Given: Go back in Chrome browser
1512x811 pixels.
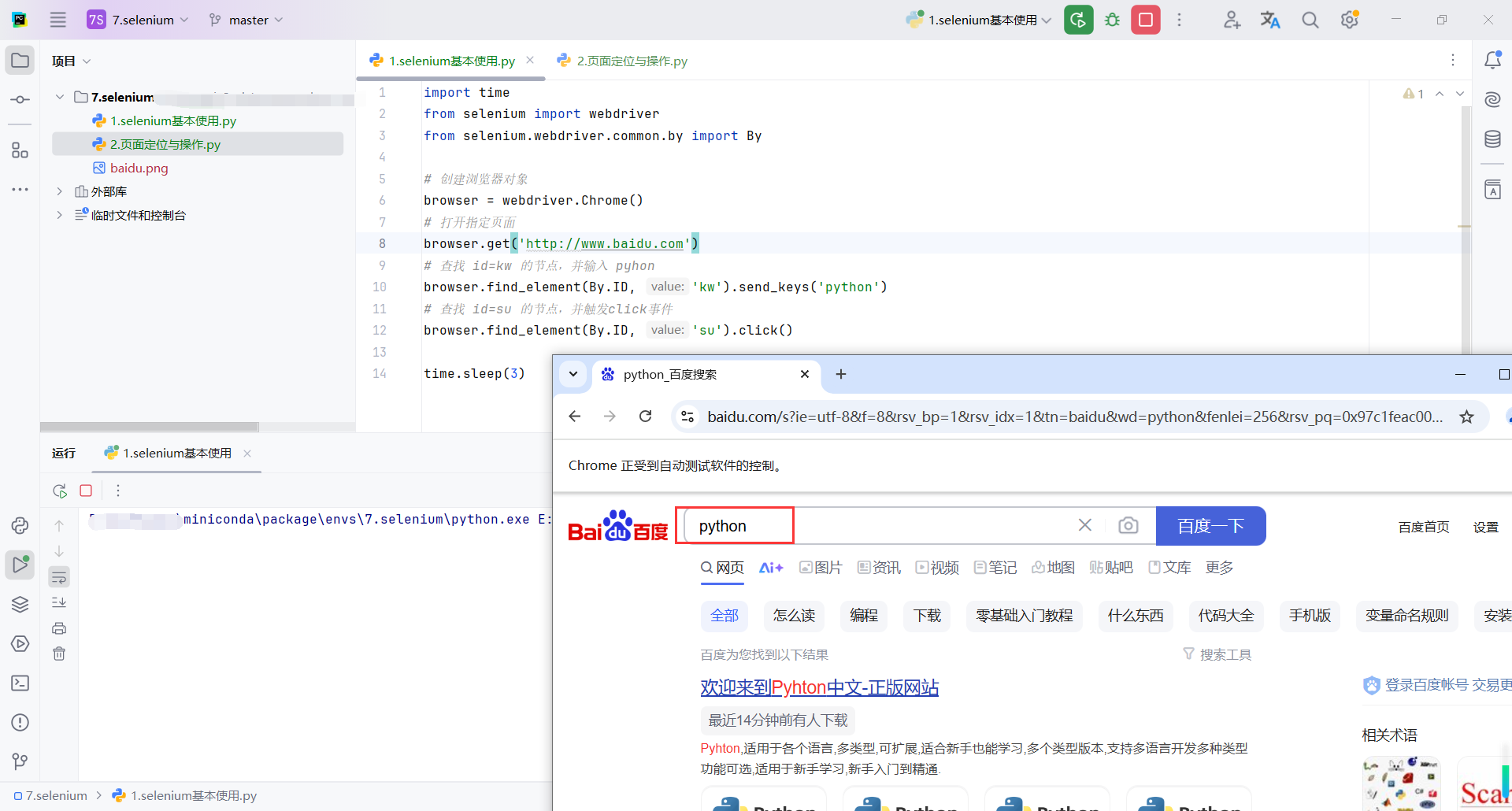Looking at the screenshot, I should [x=574, y=417].
